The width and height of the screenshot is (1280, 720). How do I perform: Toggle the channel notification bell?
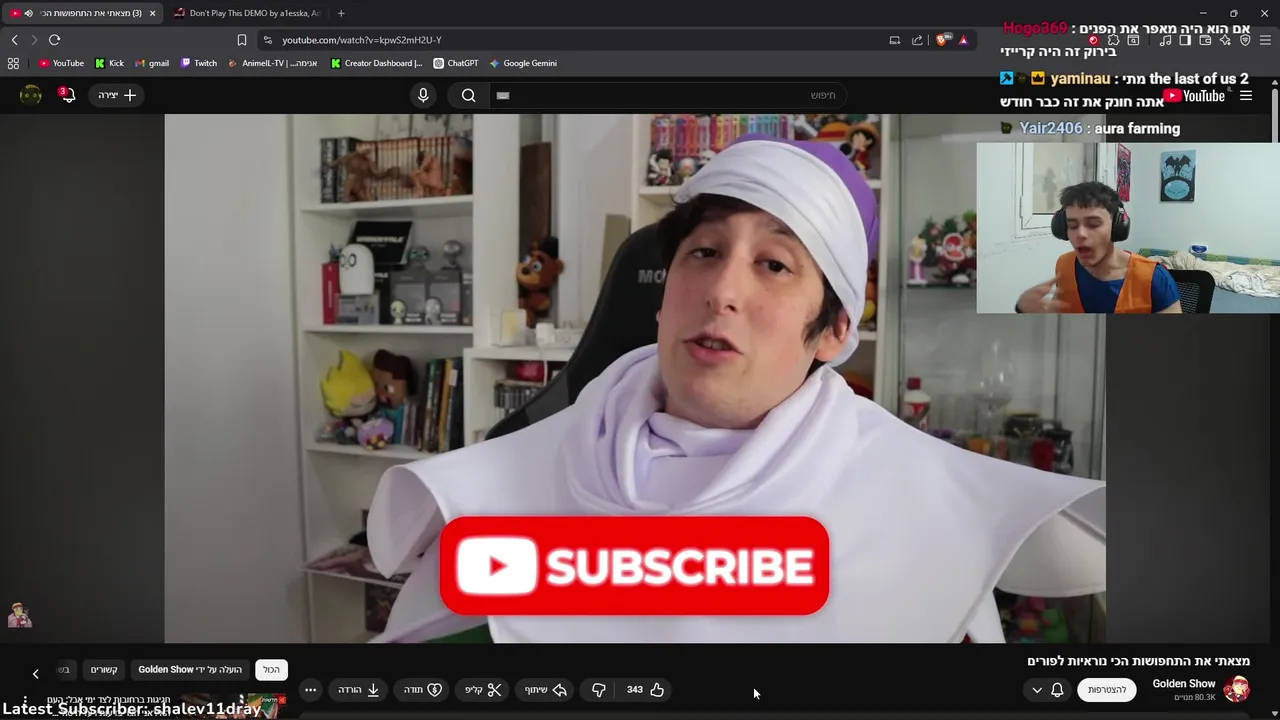click(1057, 690)
